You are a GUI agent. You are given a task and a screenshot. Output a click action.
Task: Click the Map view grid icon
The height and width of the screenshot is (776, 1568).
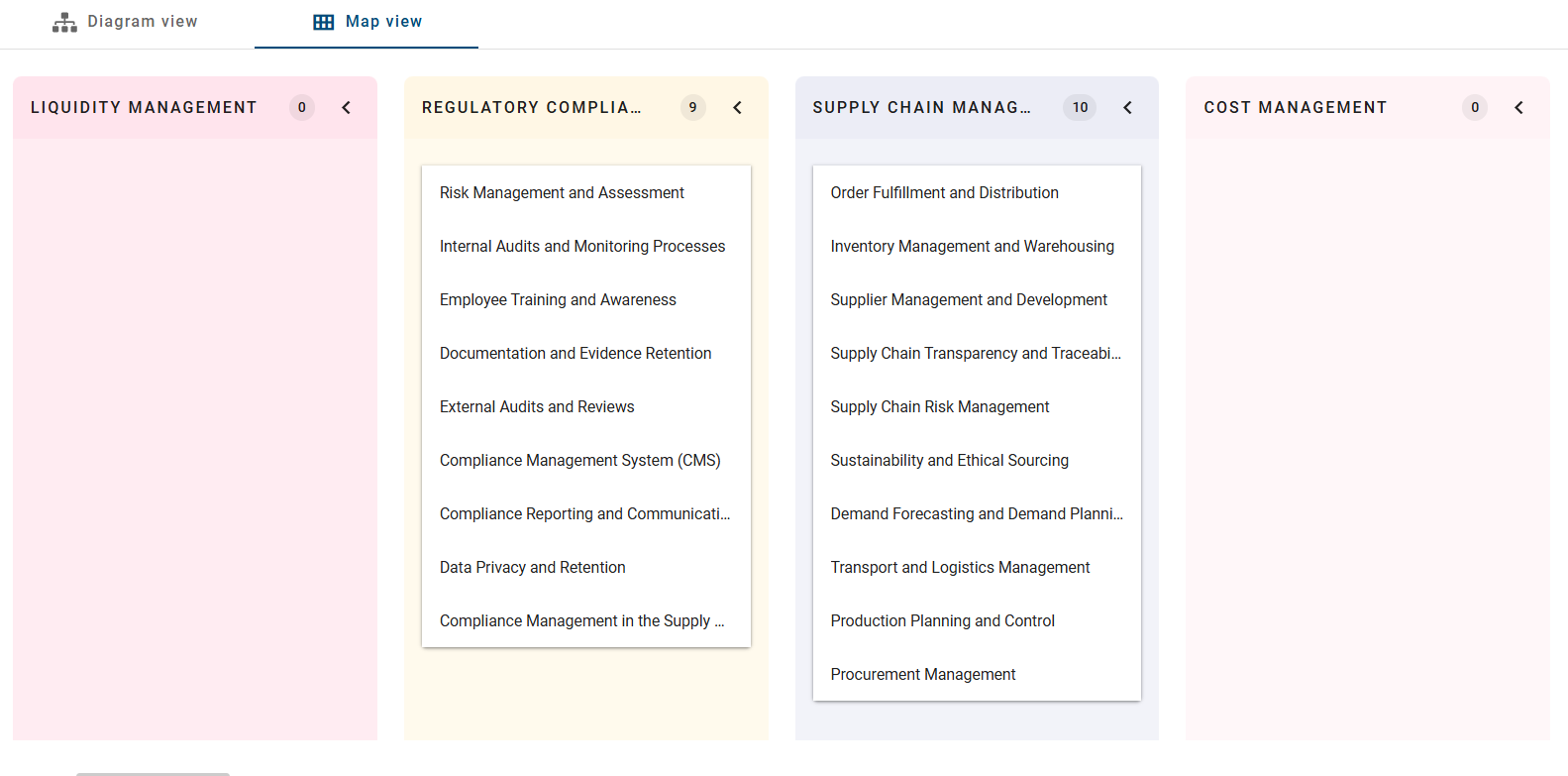324,22
